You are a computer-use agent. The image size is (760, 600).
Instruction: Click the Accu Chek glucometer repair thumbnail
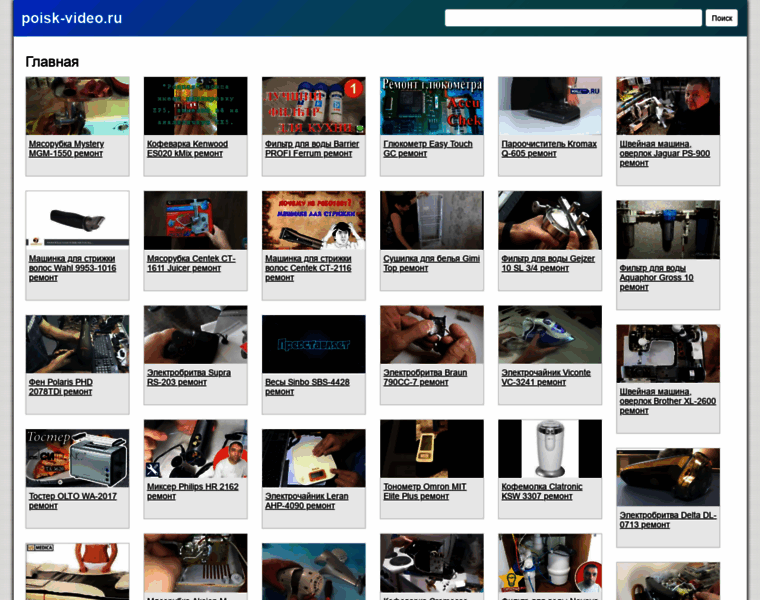click(432, 106)
